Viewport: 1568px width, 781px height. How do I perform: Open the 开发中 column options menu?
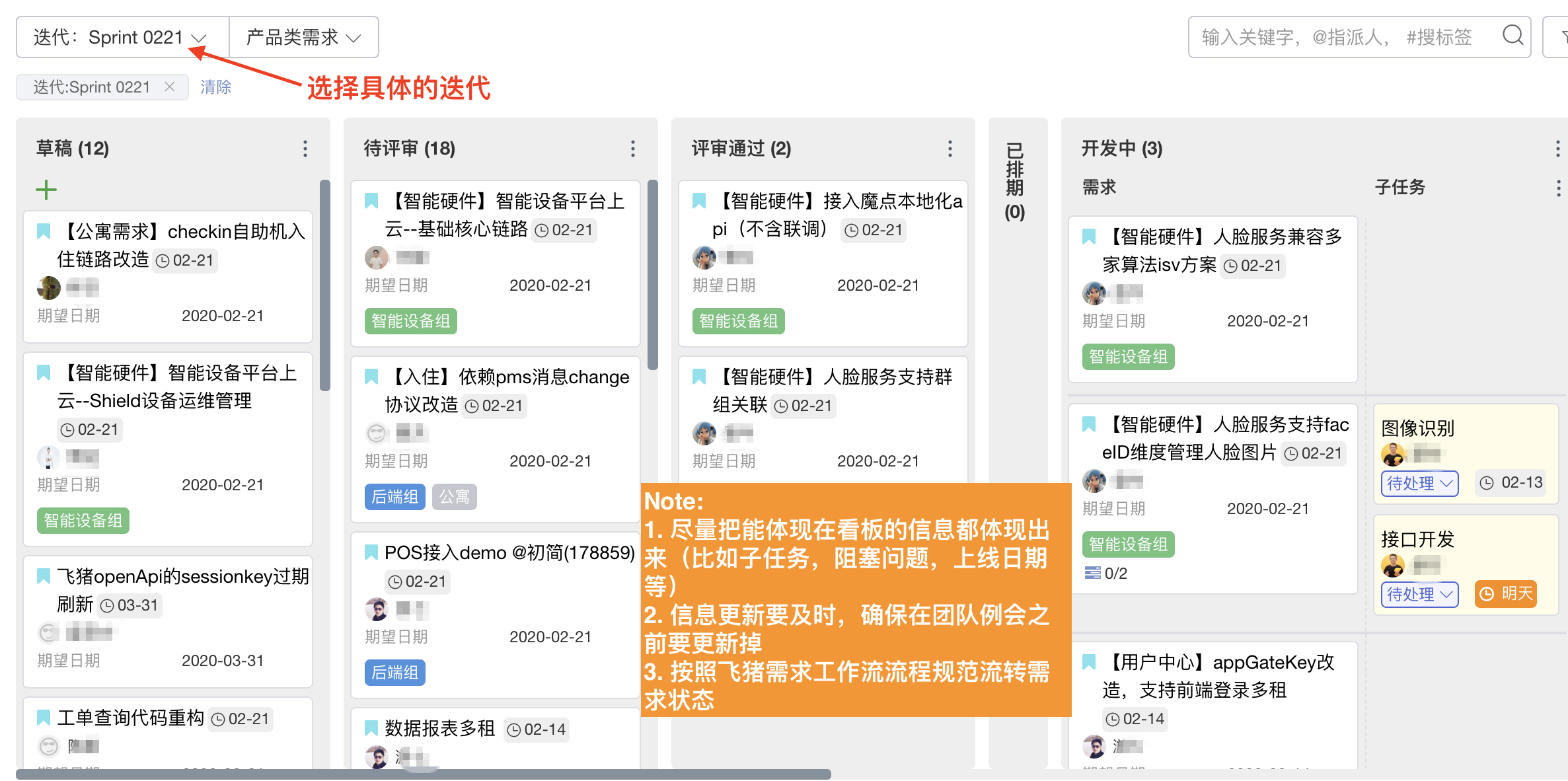(1557, 149)
